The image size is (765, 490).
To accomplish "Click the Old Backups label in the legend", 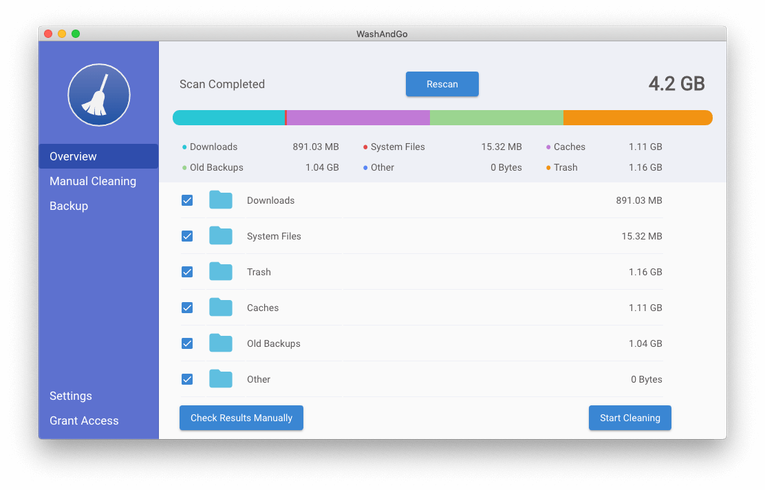I will (217, 167).
